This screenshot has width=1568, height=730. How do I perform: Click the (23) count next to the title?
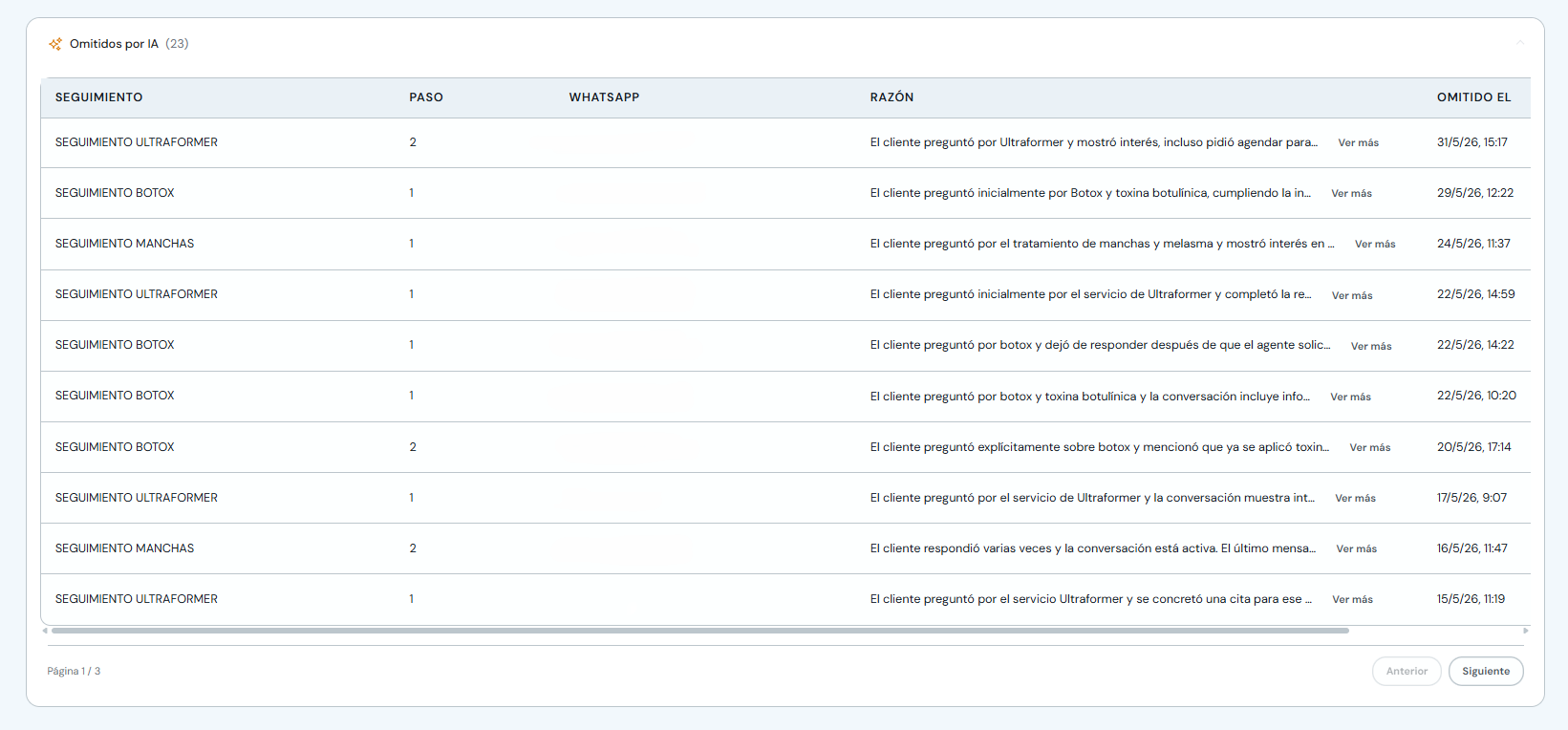click(177, 44)
